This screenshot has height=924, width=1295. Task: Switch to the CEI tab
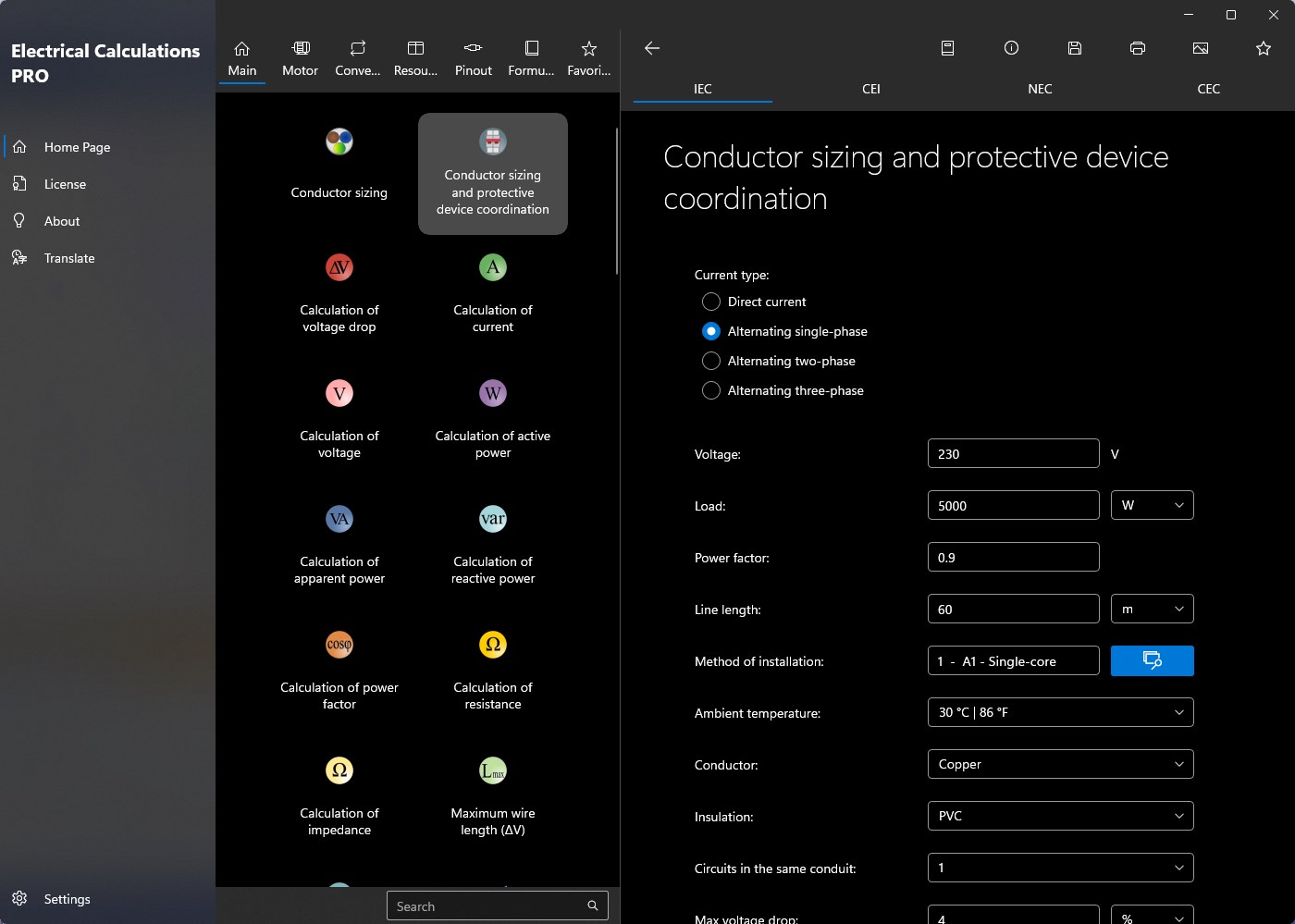pos(871,89)
